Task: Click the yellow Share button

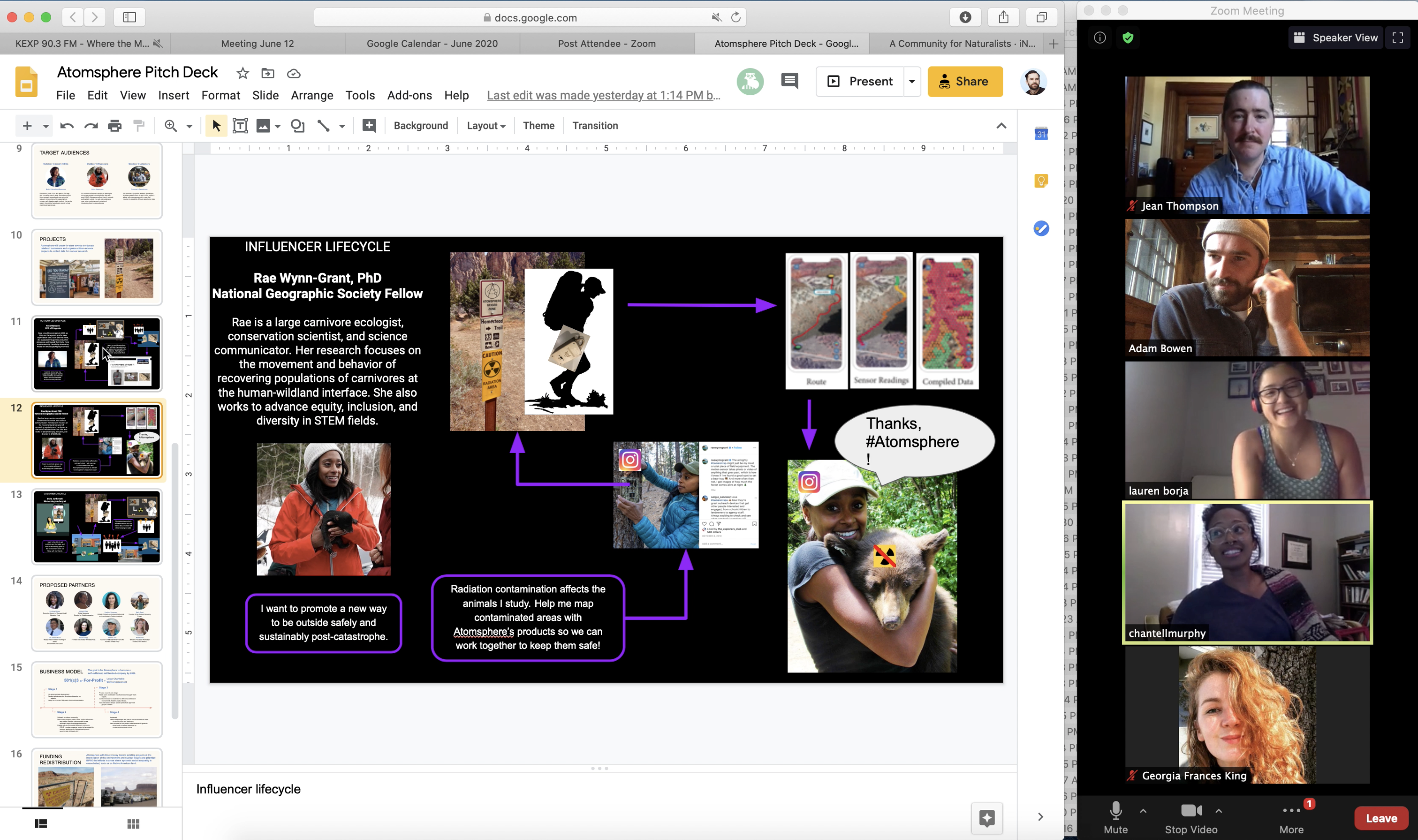Action: 965,81
